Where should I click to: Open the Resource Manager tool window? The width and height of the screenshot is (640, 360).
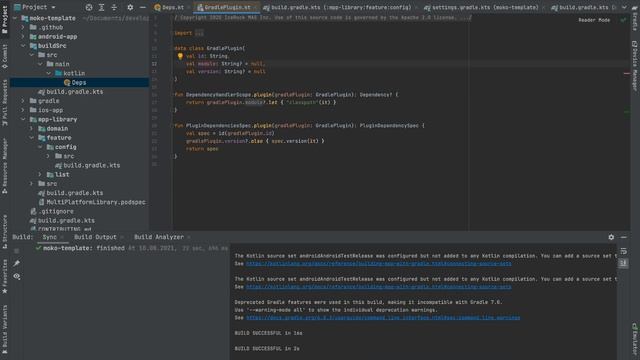coord(4,165)
